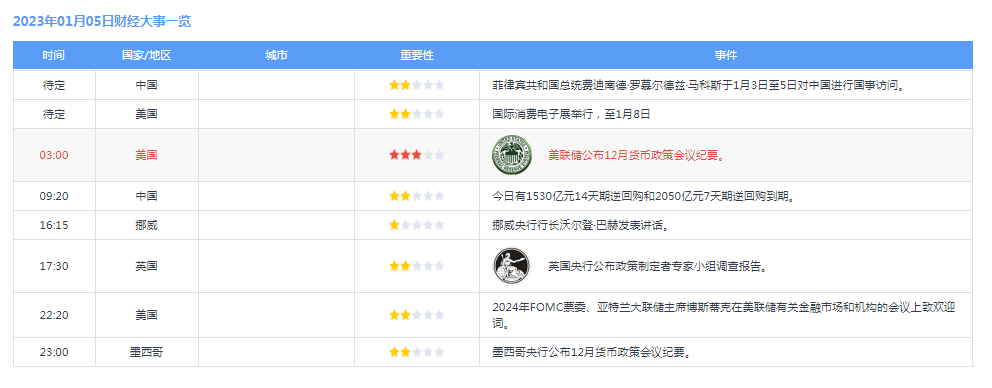The image size is (992, 388).
Task: Click the 16:15 time cell
Action: point(54,225)
